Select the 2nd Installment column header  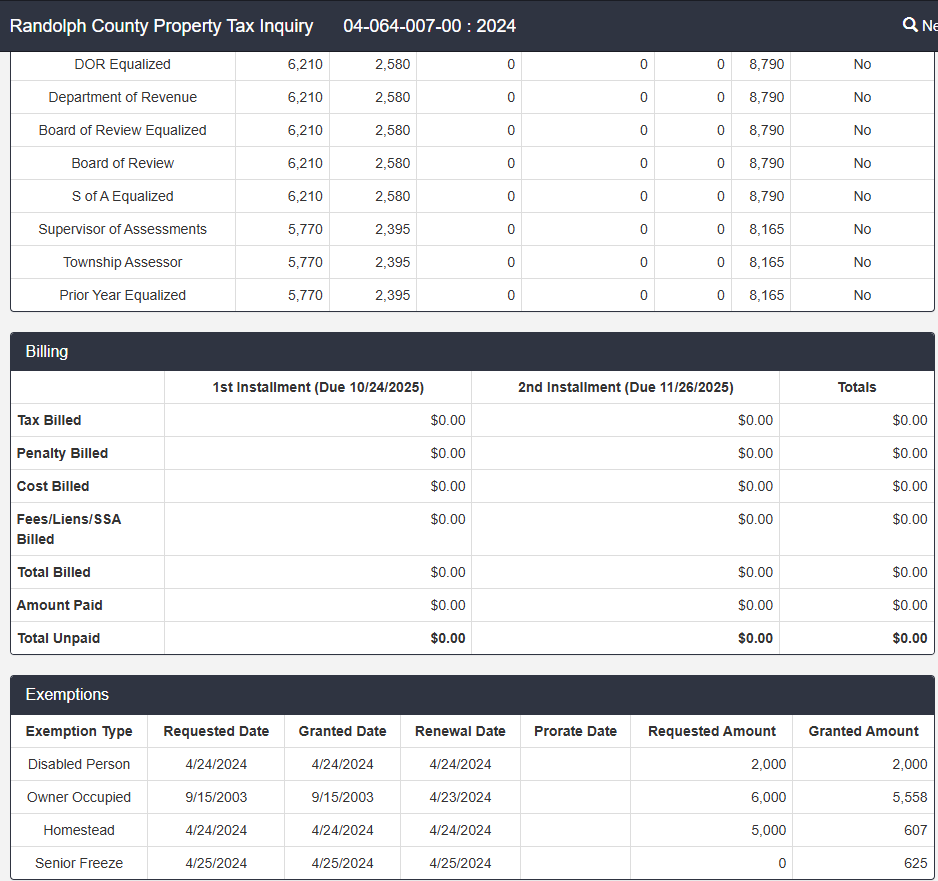pos(625,387)
